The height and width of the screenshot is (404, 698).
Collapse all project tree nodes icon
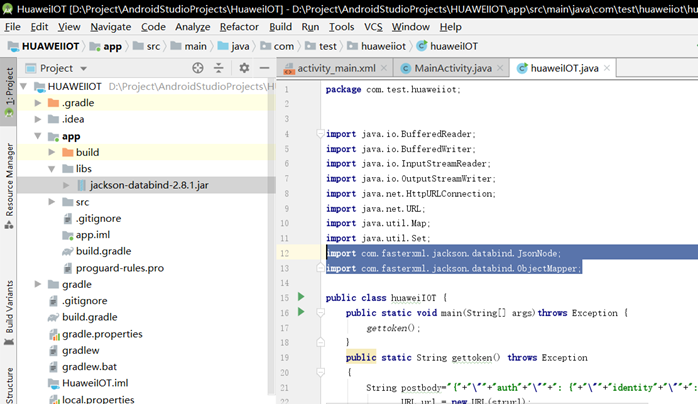click(x=219, y=68)
